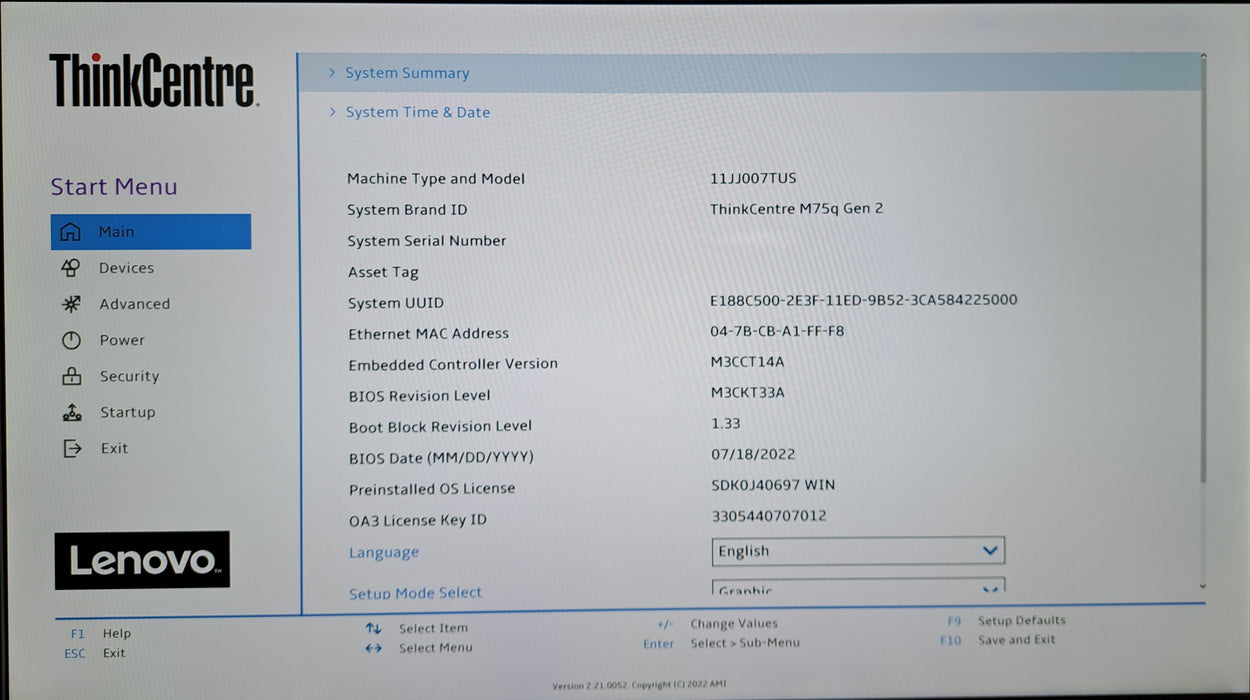Screen dimensions: 1250x700
Task: Click the scrollbar down arrow
Action: pyautogui.click(x=1203, y=587)
